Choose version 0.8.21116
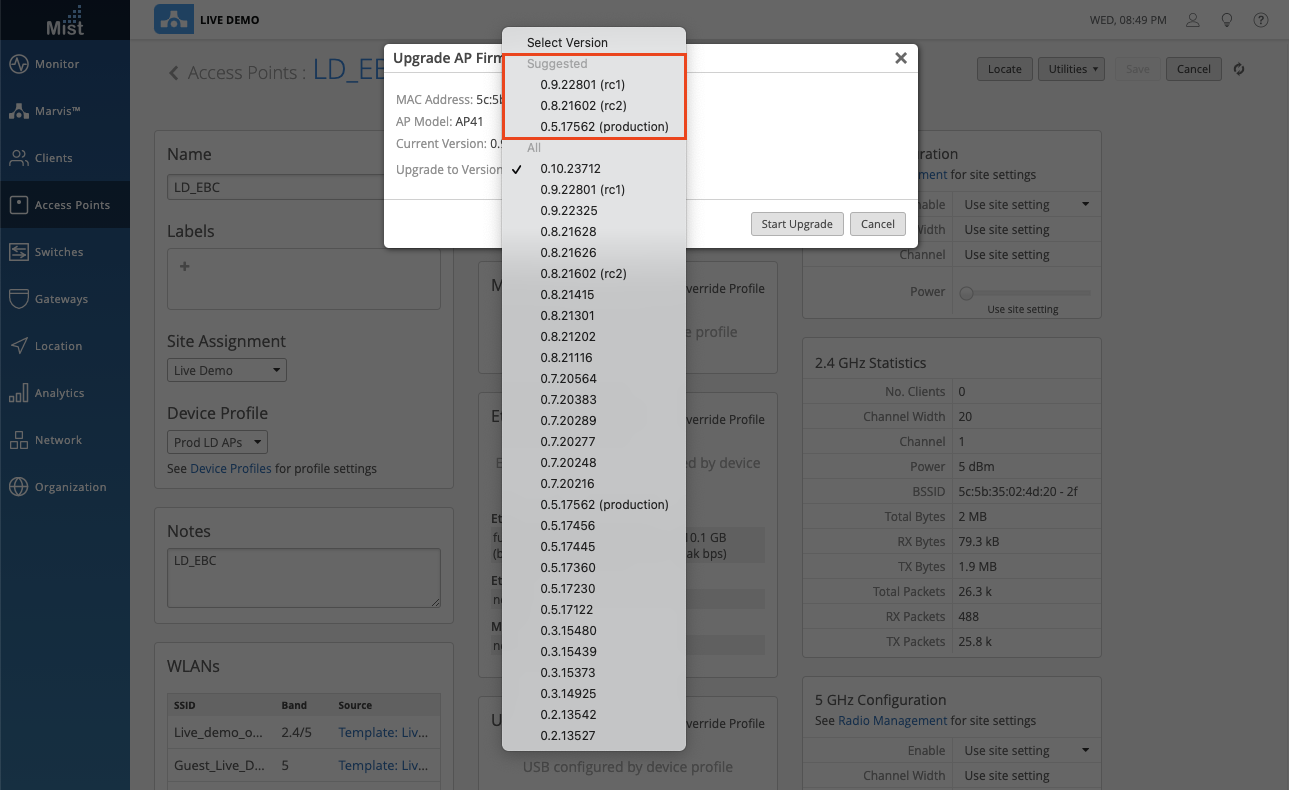1289x790 pixels. pos(594,357)
